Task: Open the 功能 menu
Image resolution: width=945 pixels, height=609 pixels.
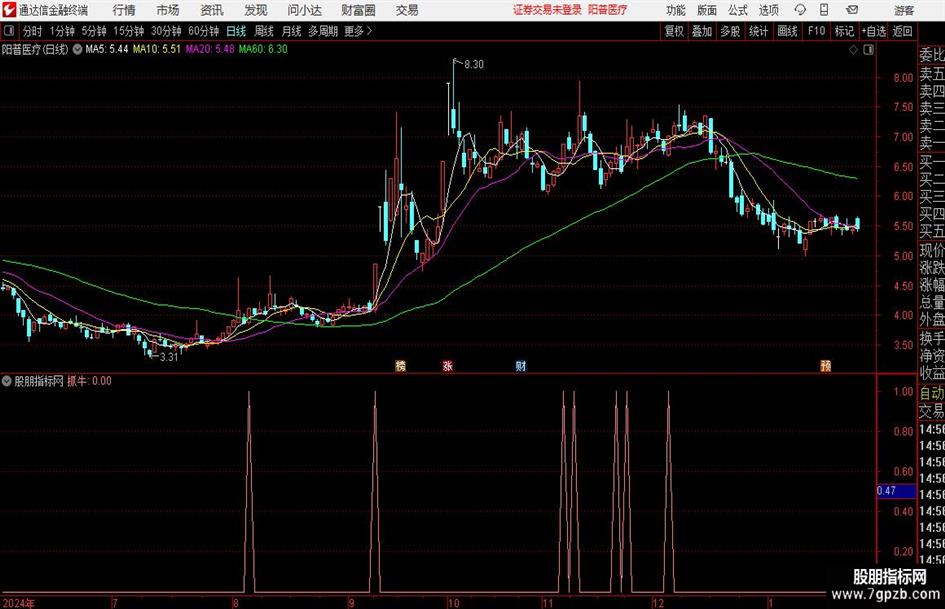Action: tap(676, 10)
